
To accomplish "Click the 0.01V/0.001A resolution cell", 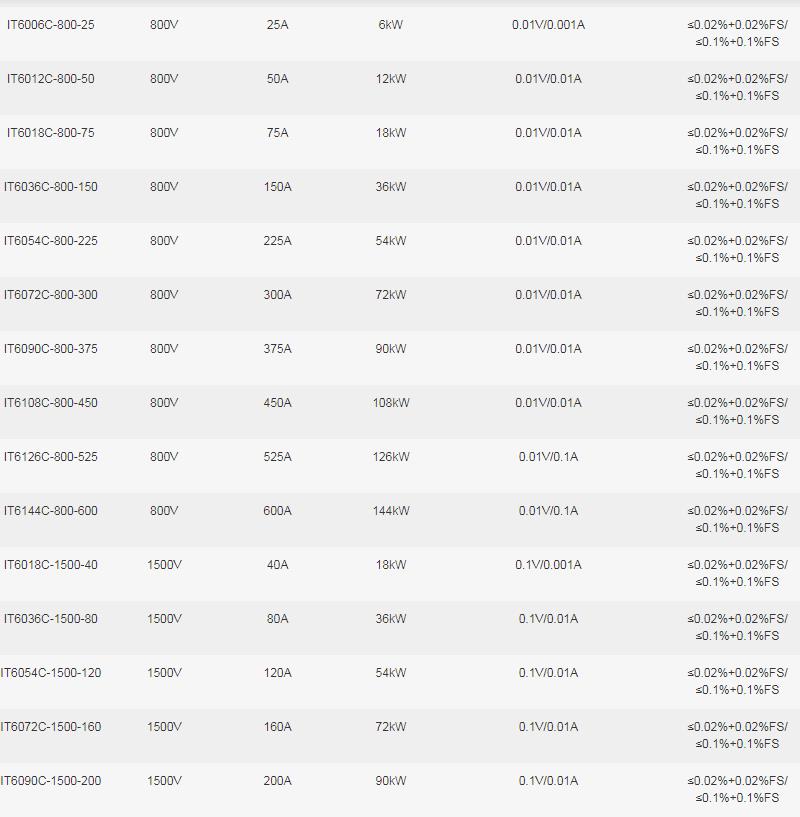I will [548, 25].
